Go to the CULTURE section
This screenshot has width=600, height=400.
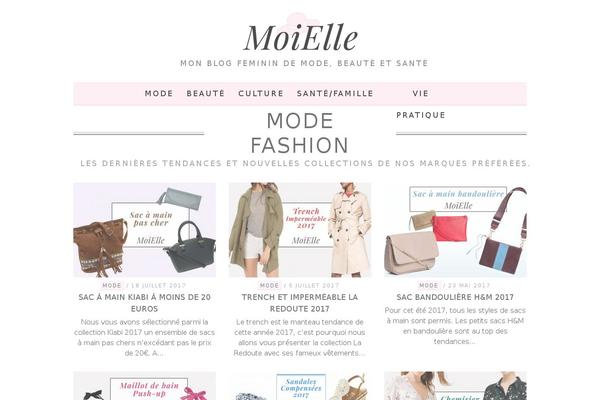(x=261, y=93)
